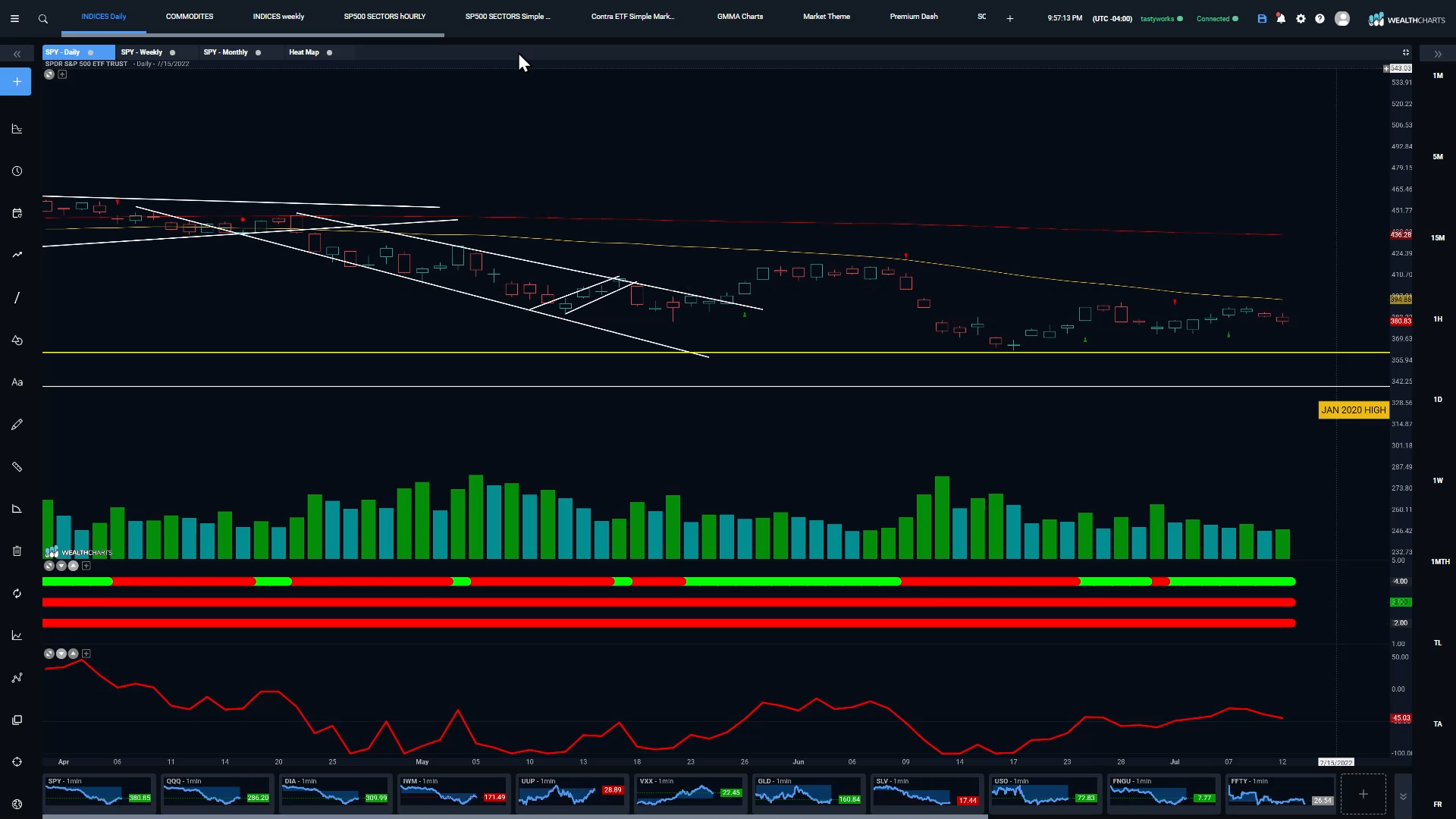Select the 15M timeframe button
Viewport: 1456px width, 819px height.
point(1438,238)
